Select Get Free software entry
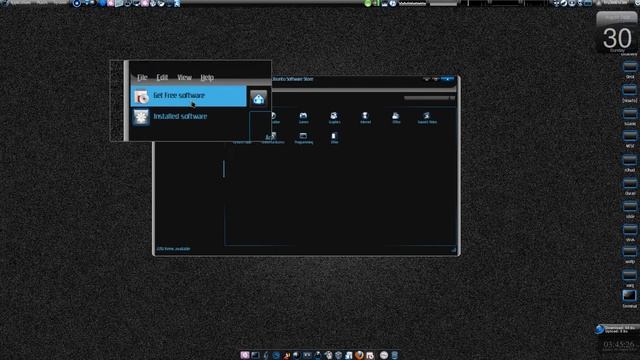Image resolution: width=640 pixels, height=360 pixels. [x=189, y=96]
